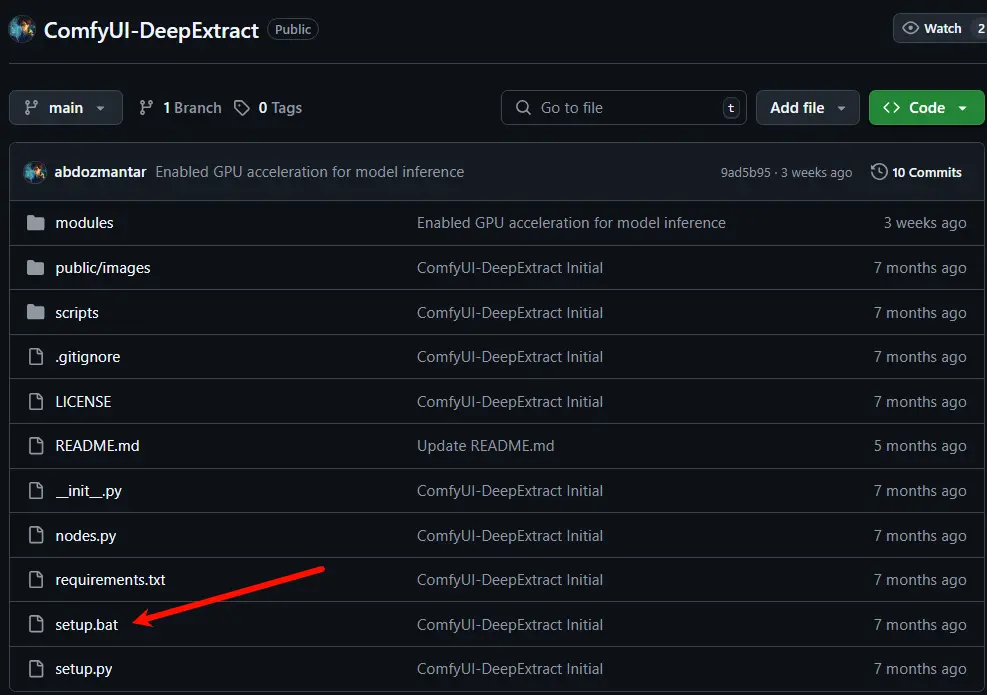Open the scripts folder
The width and height of the screenshot is (987, 695).
(77, 313)
